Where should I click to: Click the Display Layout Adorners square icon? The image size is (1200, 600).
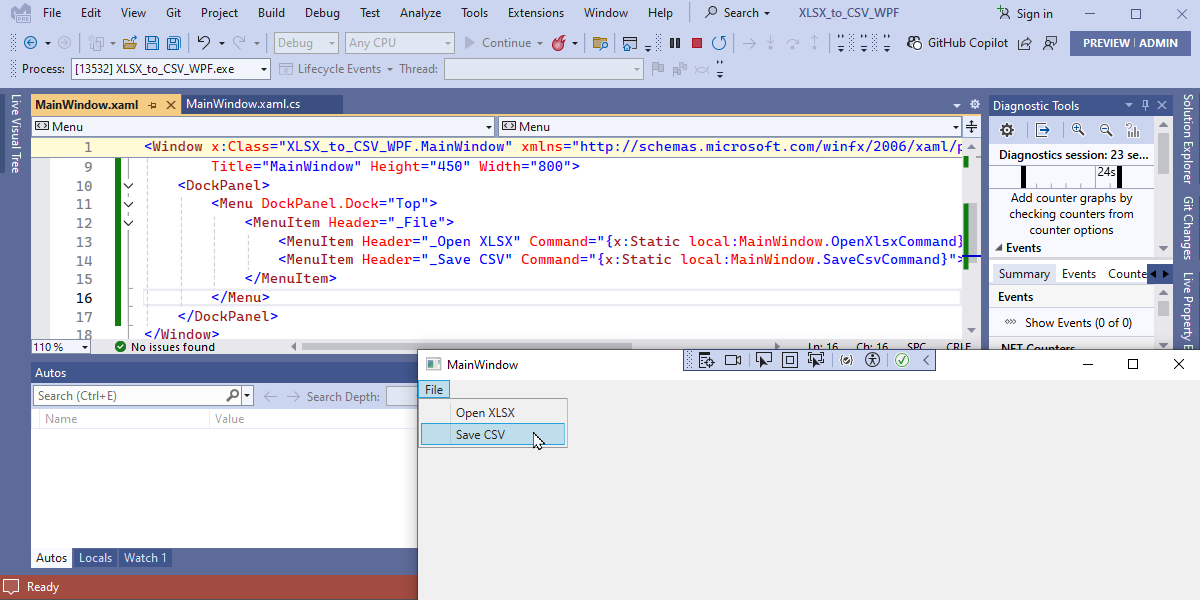790,360
